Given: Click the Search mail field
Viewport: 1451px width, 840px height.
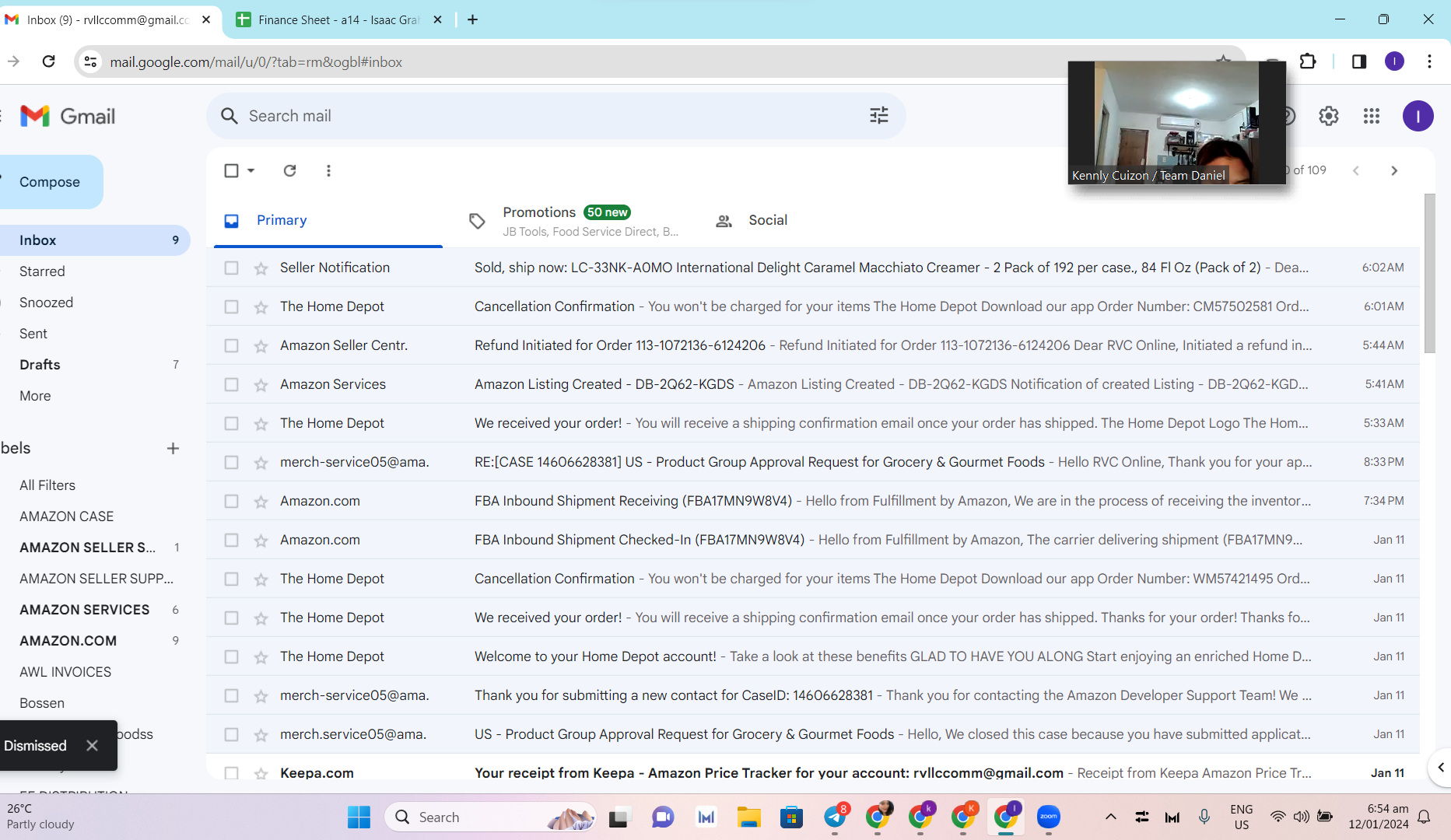Looking at the screenshot, I should pyautogui.click(x=556, y=116).
